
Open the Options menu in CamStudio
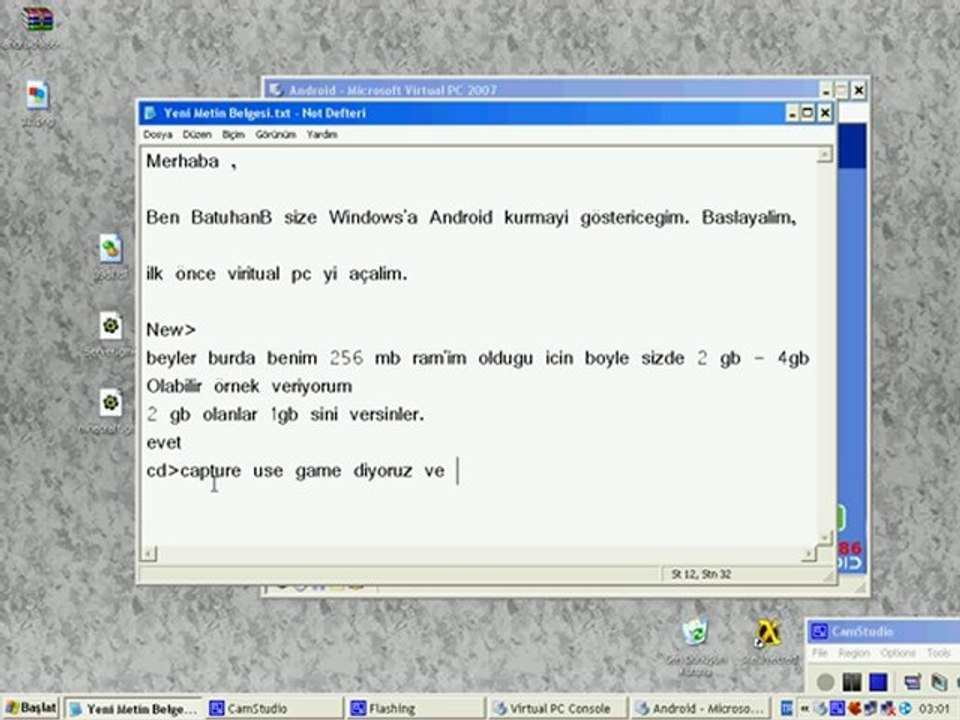coord(898,653)
